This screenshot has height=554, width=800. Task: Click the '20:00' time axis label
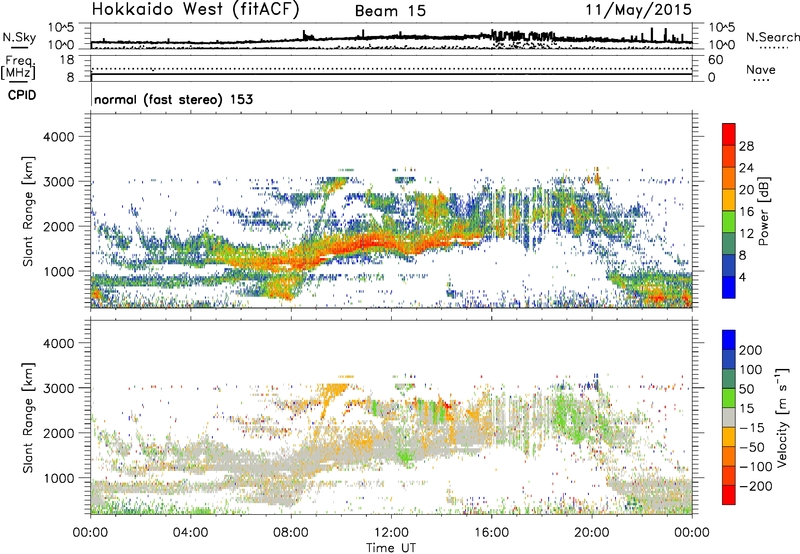[592, 533]
